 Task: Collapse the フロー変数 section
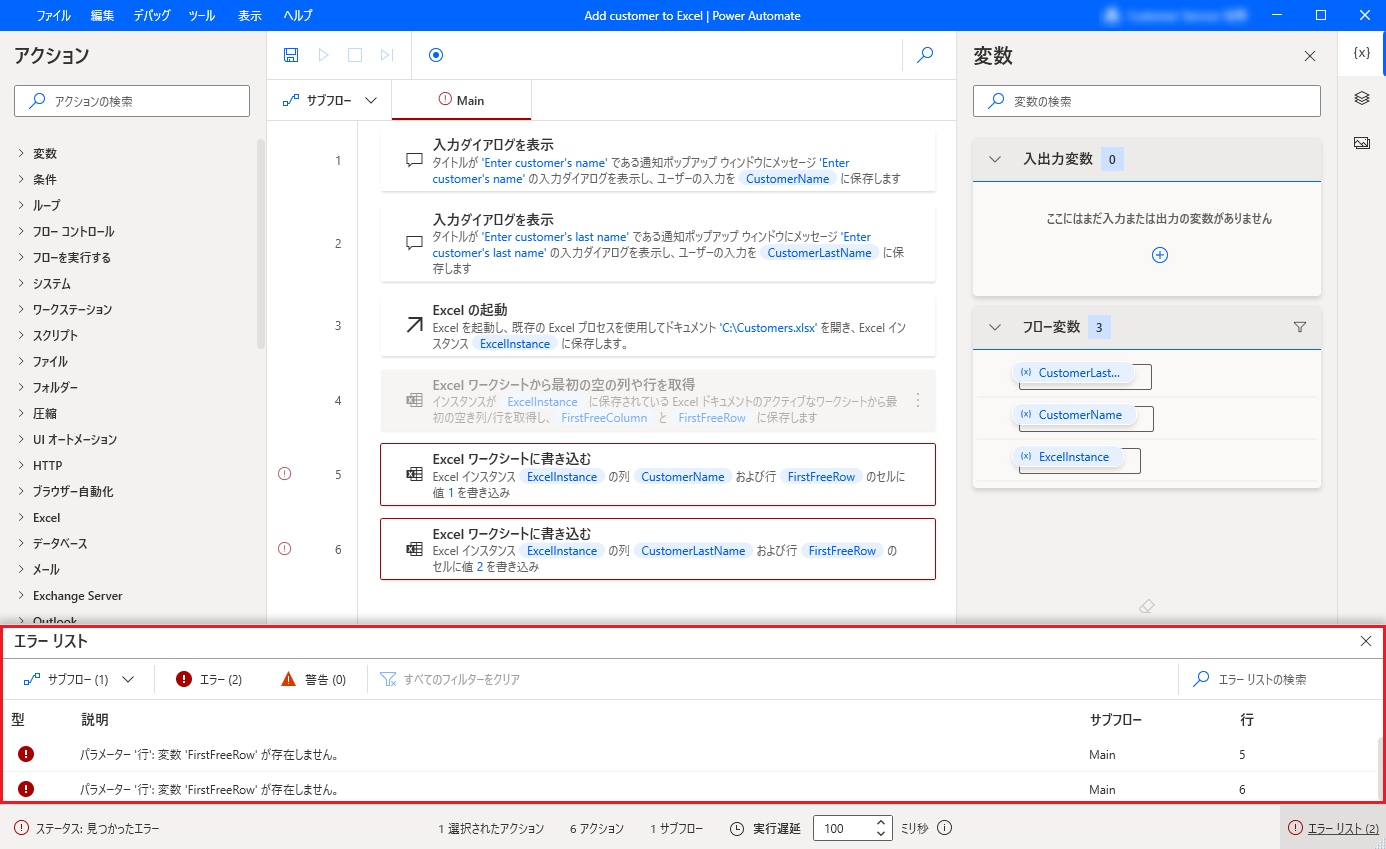tap(995, 327)
